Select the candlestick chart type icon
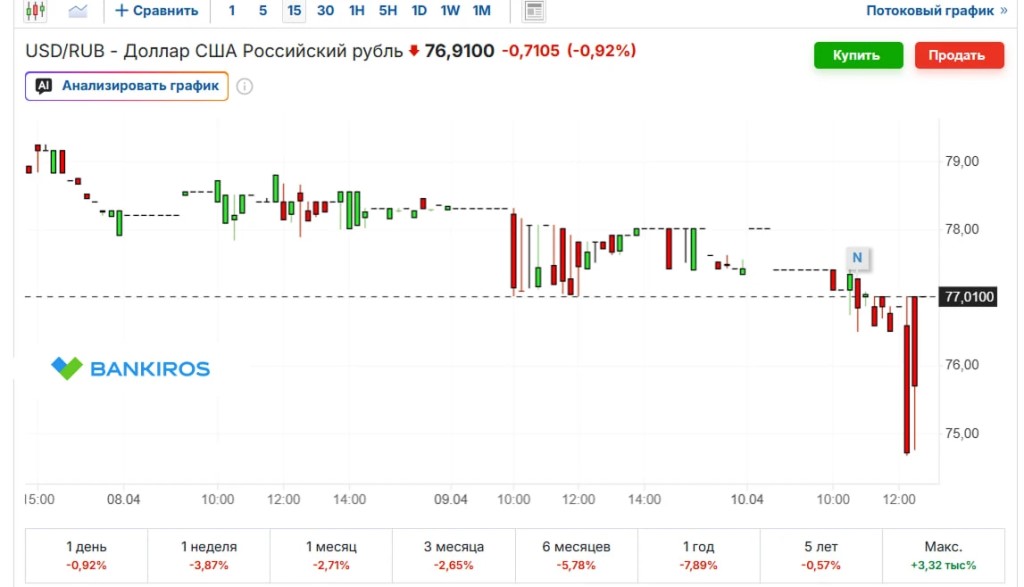 coord(36,11)
